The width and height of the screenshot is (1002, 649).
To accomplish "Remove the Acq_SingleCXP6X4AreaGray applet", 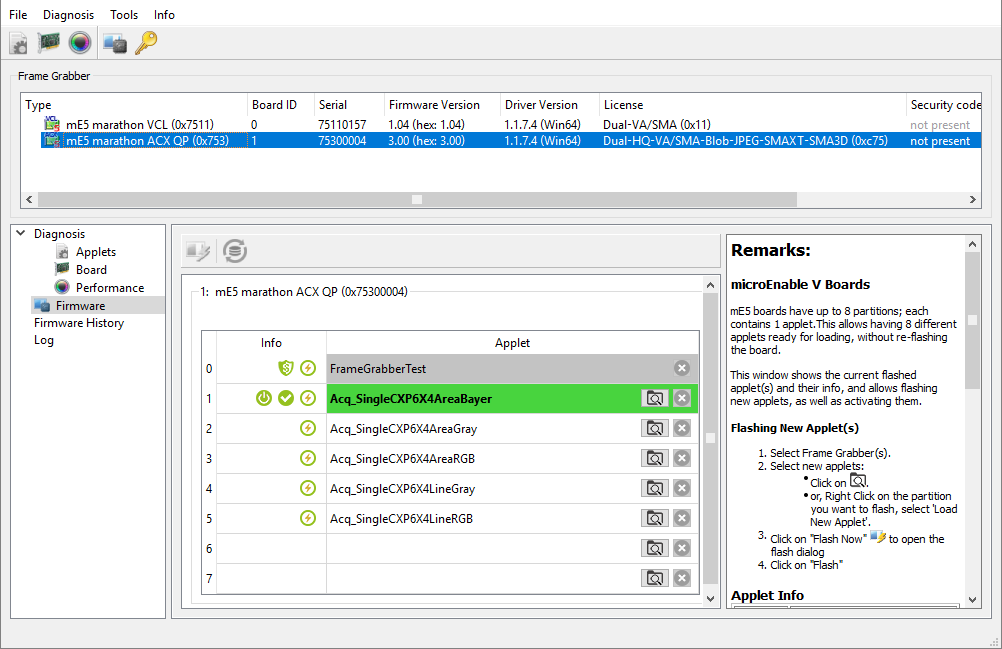I will point(682,429).
